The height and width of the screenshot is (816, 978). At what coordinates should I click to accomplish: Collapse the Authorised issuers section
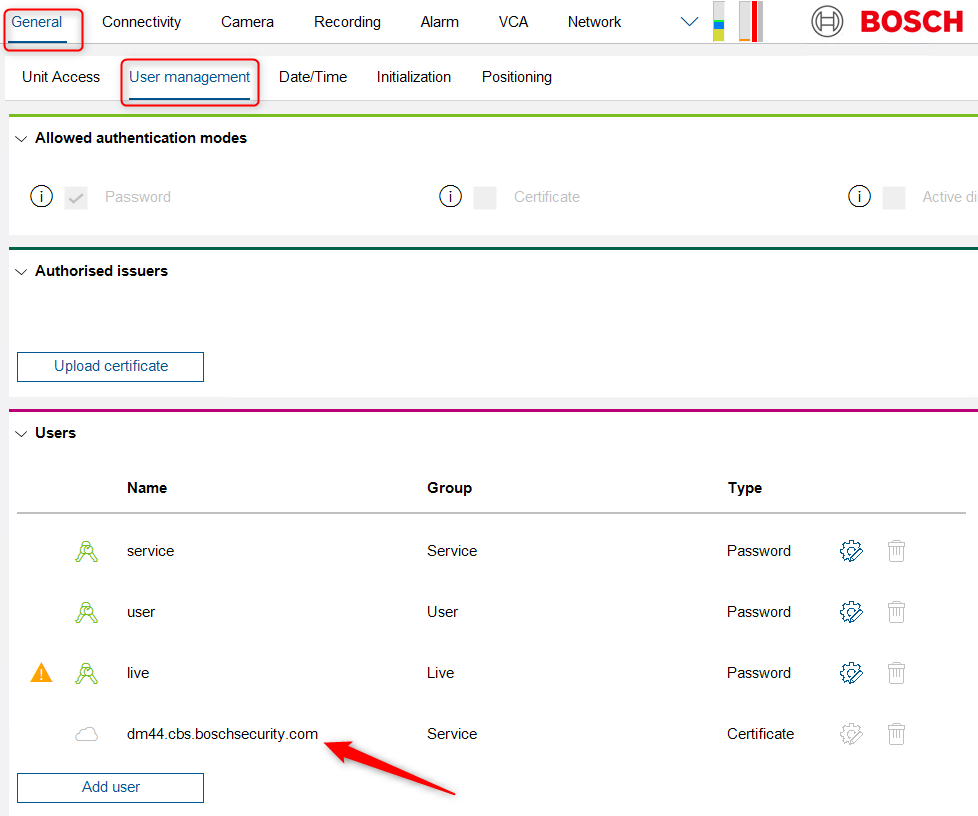click(22, 272)
